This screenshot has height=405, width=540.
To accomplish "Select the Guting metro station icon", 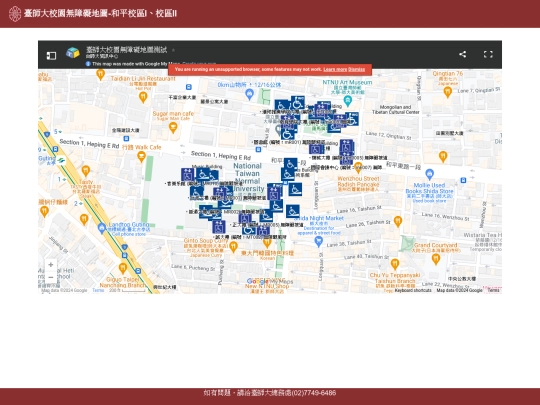I will coord(61,160).
